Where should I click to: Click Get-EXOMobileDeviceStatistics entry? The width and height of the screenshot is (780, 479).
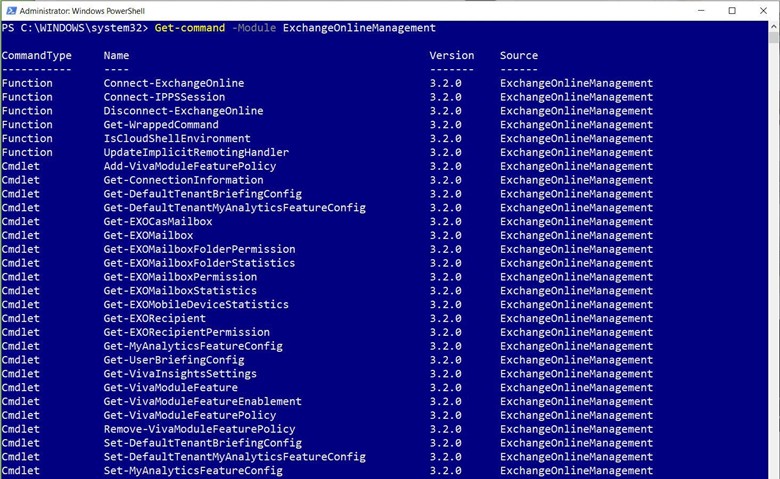(x=196, y=305)
